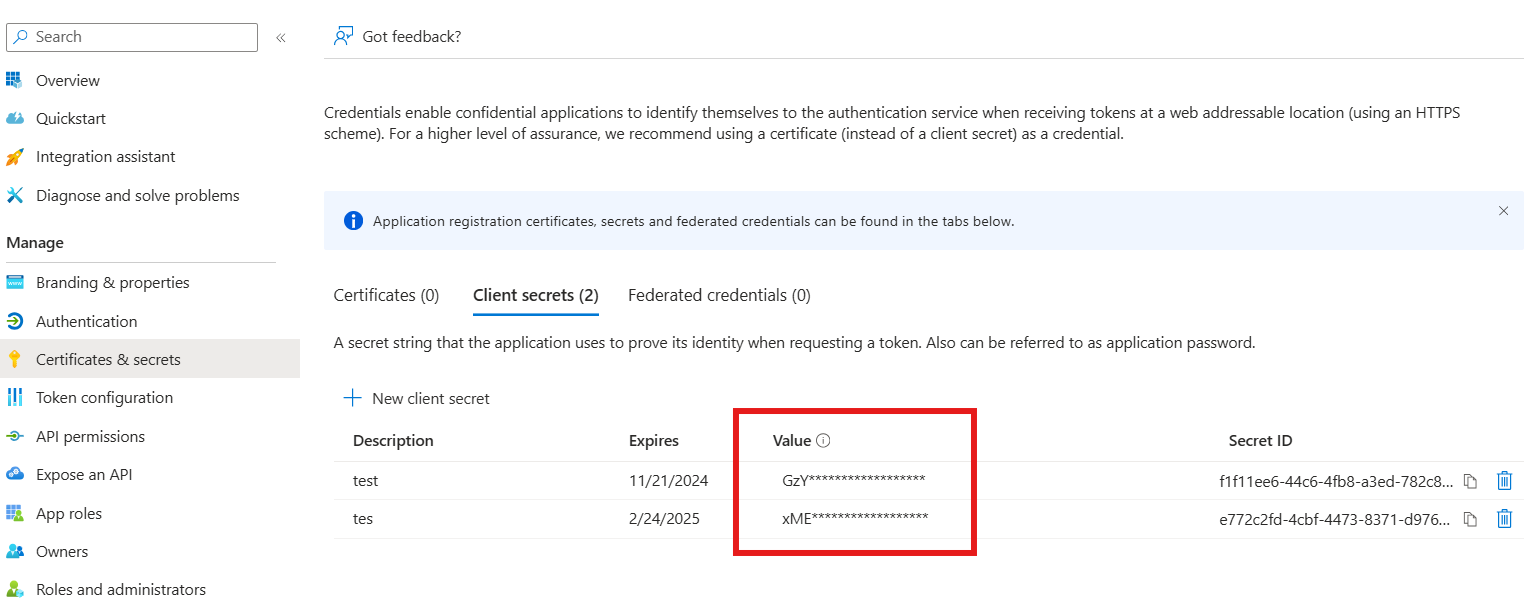The width and height of the screenshot is (1524, 612).
Task: Open the Got feedback form
Action: 398,36
